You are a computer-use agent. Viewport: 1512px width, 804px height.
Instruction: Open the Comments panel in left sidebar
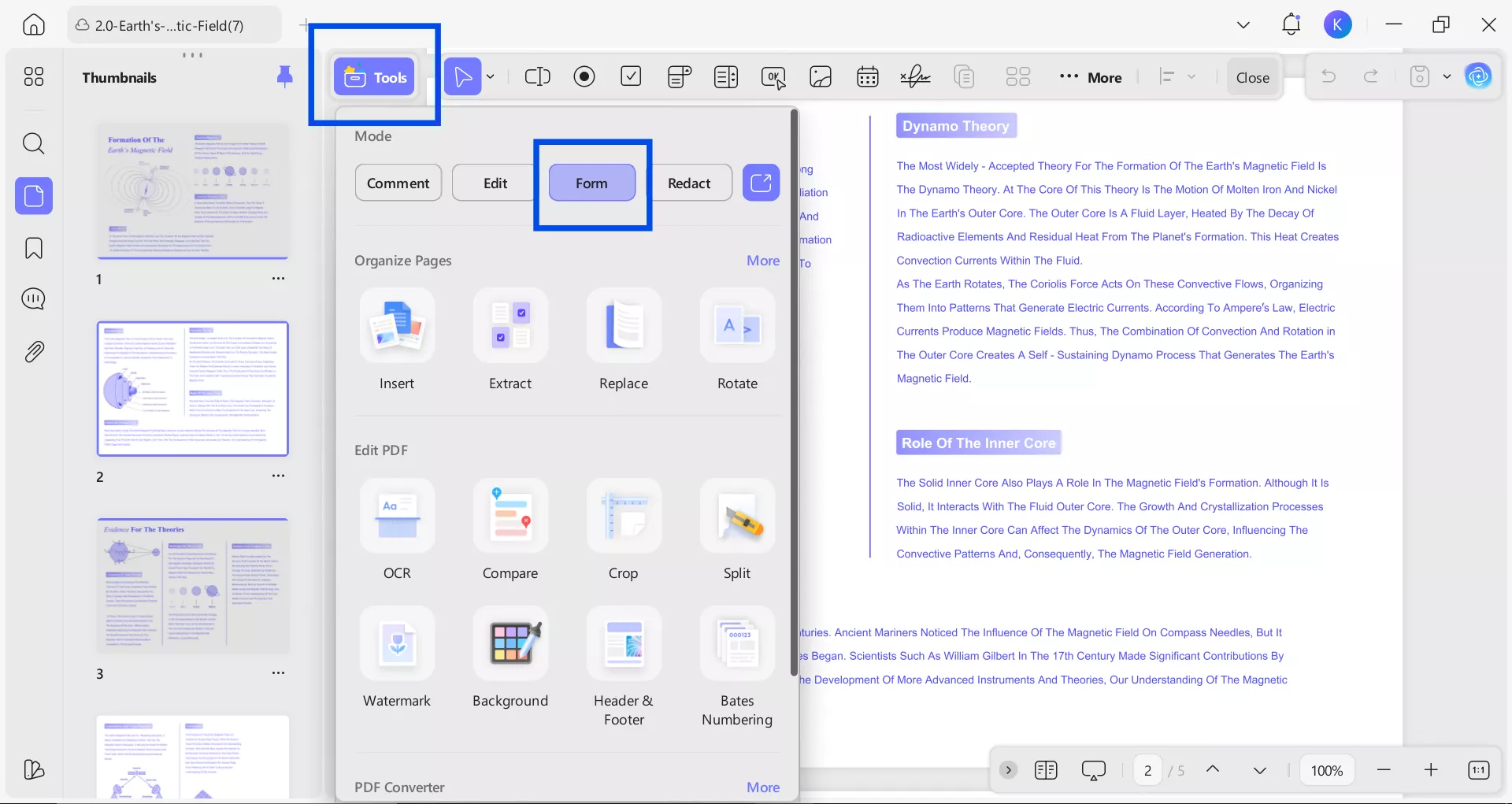(x=34, y=299)
